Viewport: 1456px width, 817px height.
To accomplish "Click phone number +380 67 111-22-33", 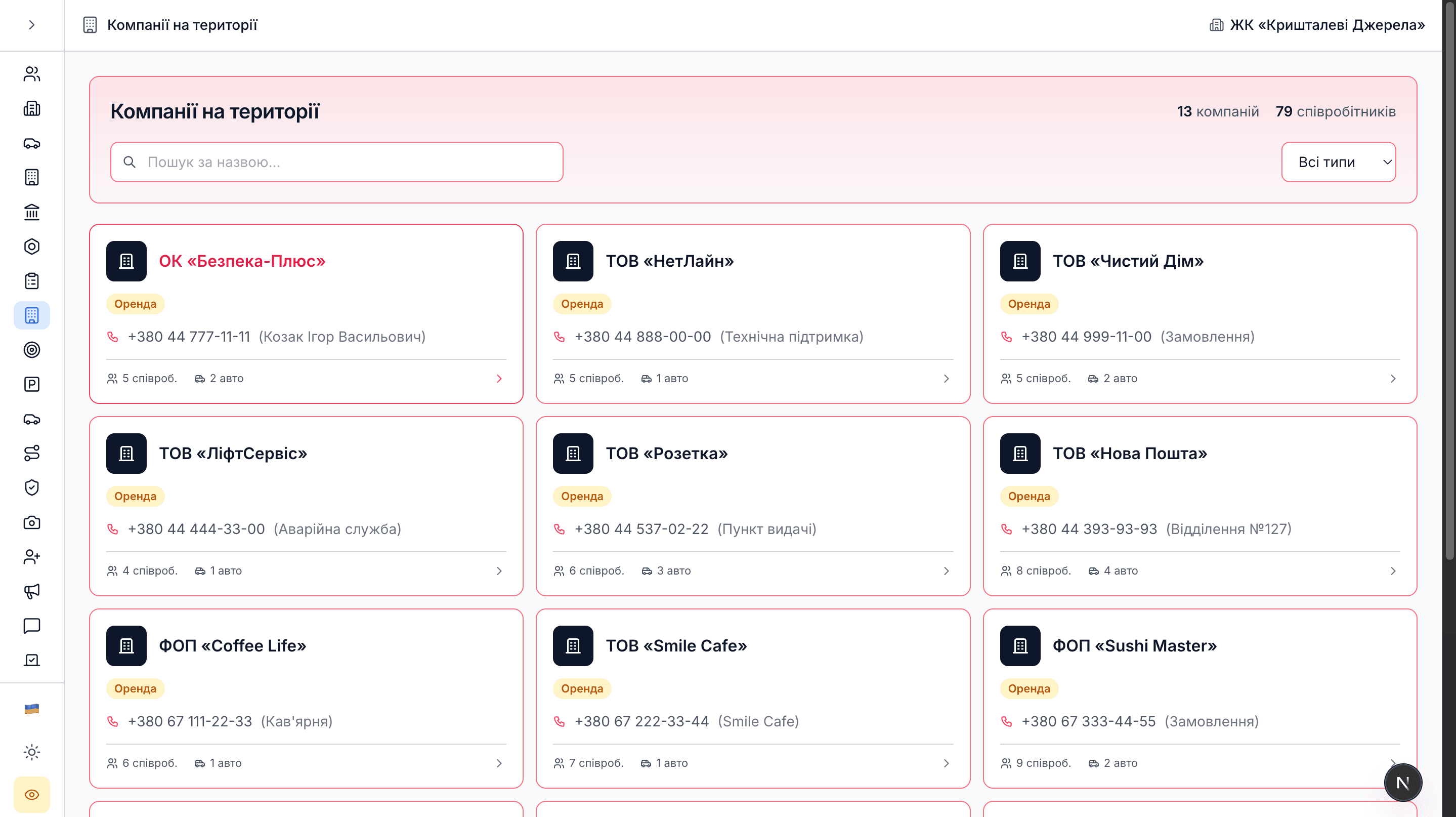I will point(190,721).
